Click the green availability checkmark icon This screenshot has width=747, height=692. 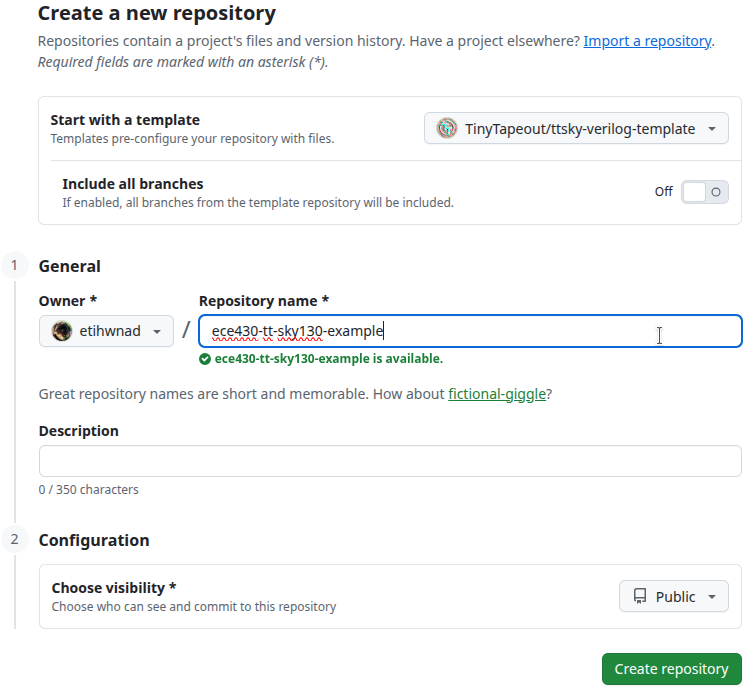point(205,359)
